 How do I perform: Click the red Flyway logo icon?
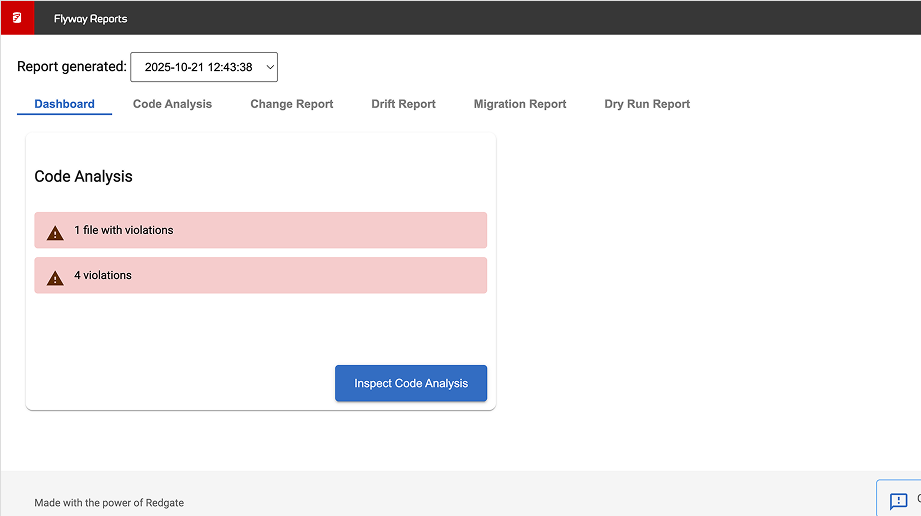click(x=17, y=18)
